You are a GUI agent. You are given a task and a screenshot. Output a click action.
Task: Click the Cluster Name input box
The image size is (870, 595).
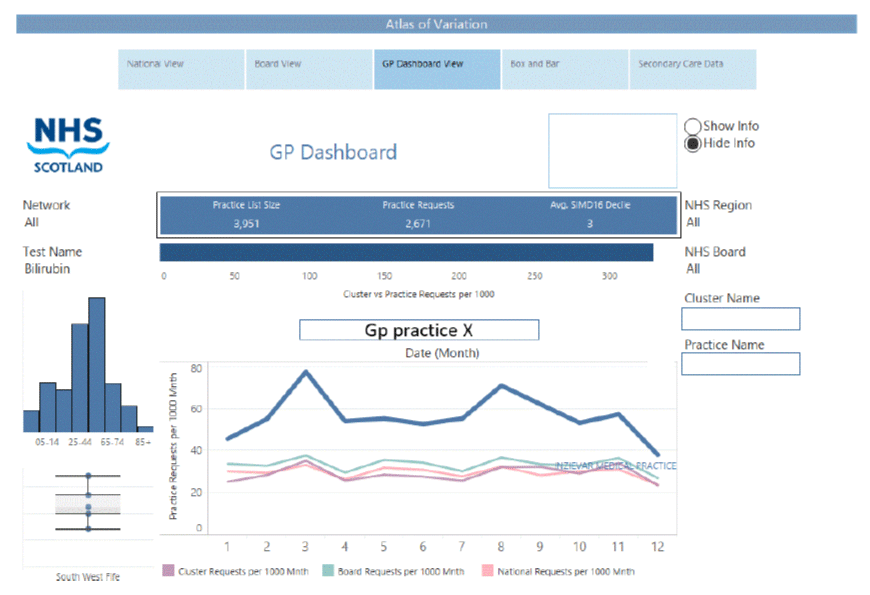point(741,319)
